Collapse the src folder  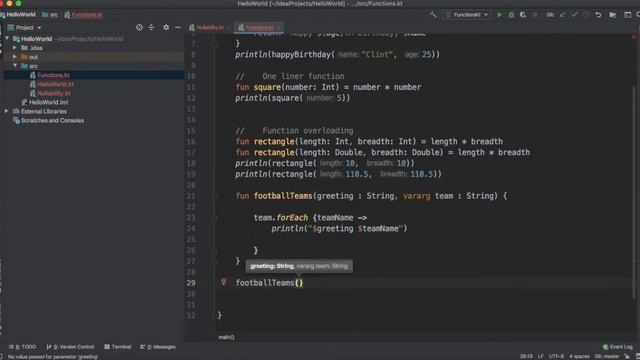pyautogui.click(x=15, y=66)
